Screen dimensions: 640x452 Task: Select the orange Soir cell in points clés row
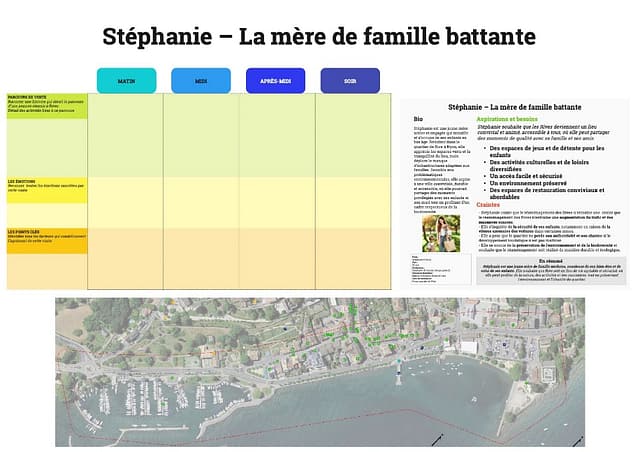click(x=350, y=258)
